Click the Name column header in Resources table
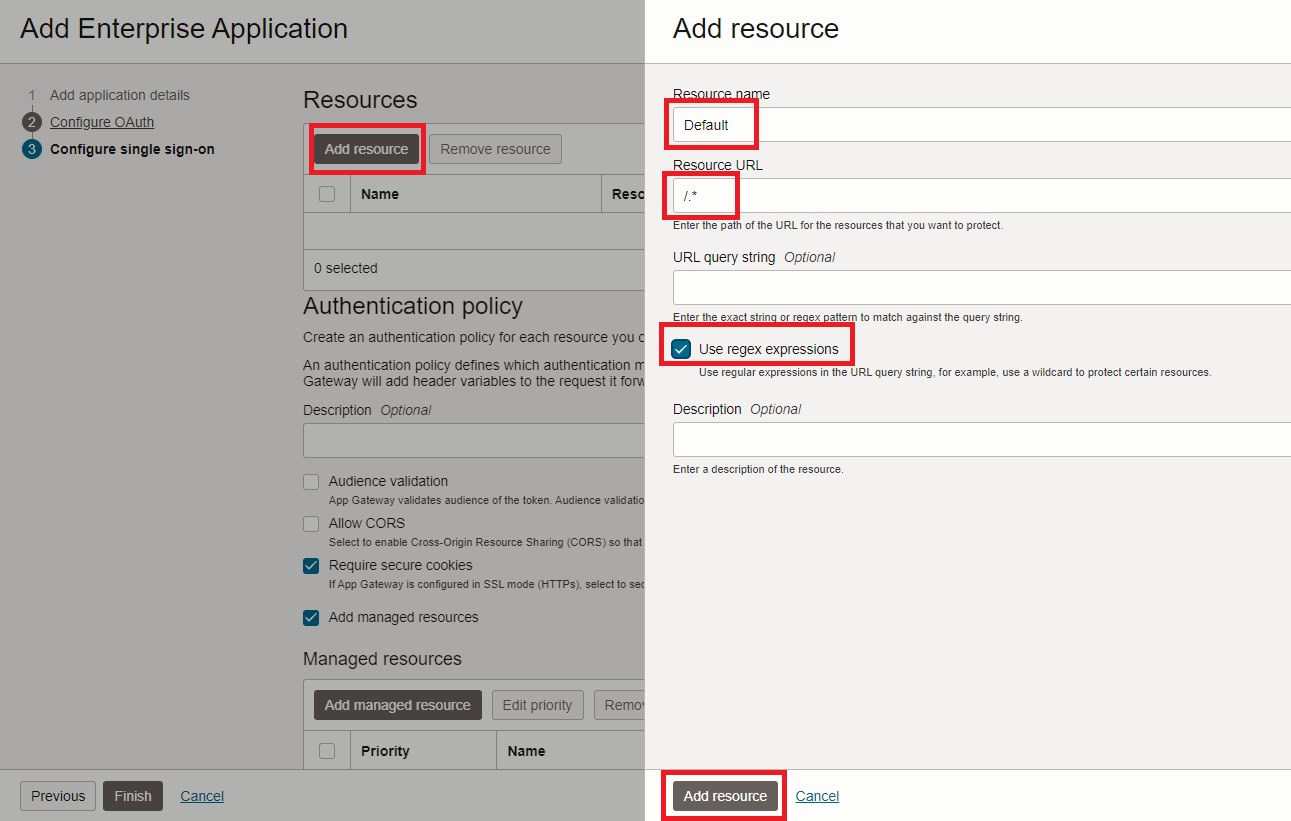This screenshot has height=821, width=1291. point(380,194)
